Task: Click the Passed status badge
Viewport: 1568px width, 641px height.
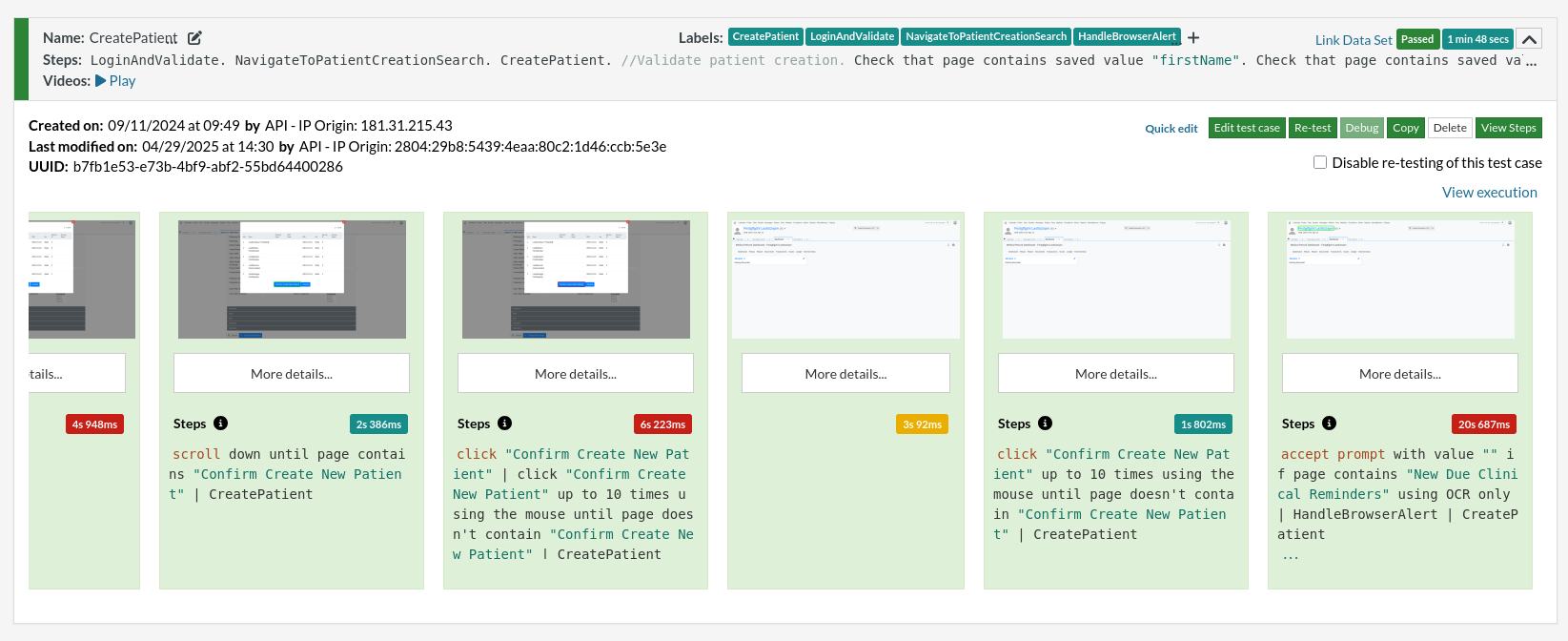Action: click(x=1417, y=39)
